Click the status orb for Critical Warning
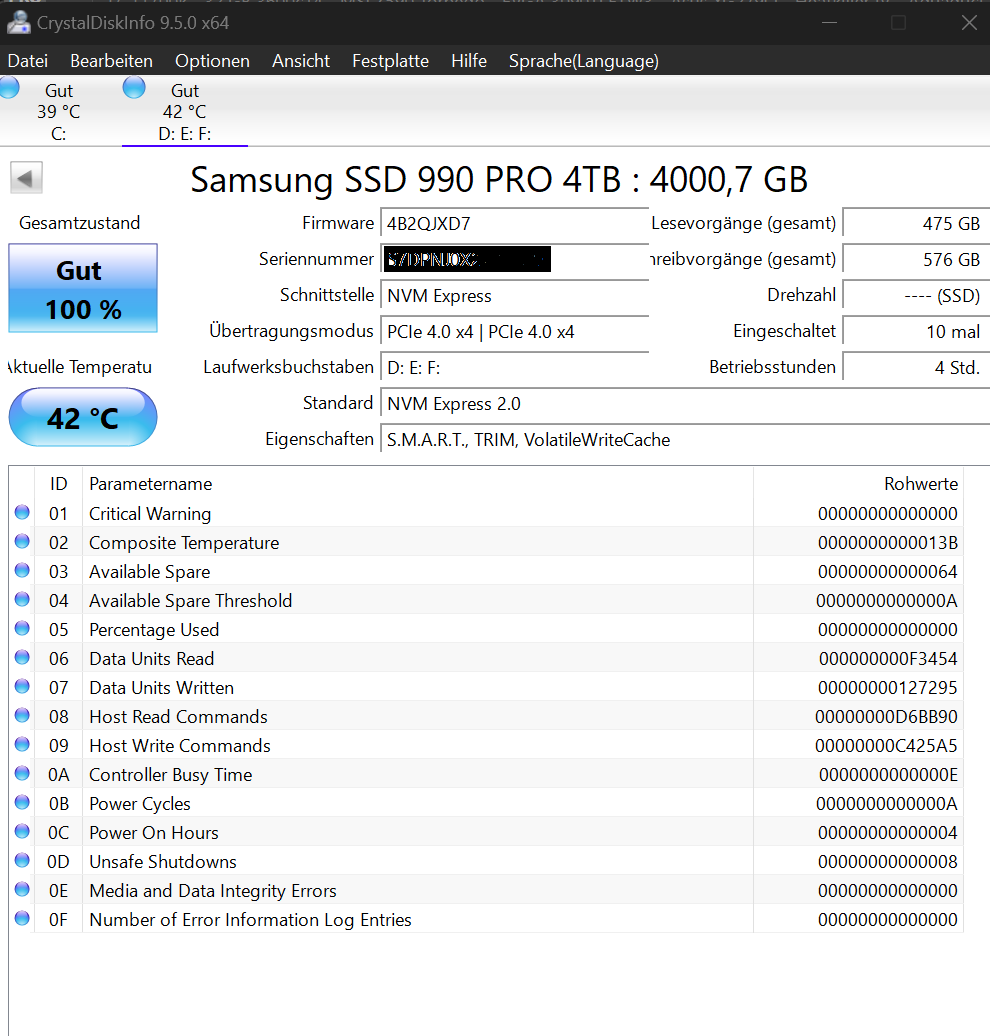Screen dimensions: 990x1036 pyautogui.click(x=22, y=512)
